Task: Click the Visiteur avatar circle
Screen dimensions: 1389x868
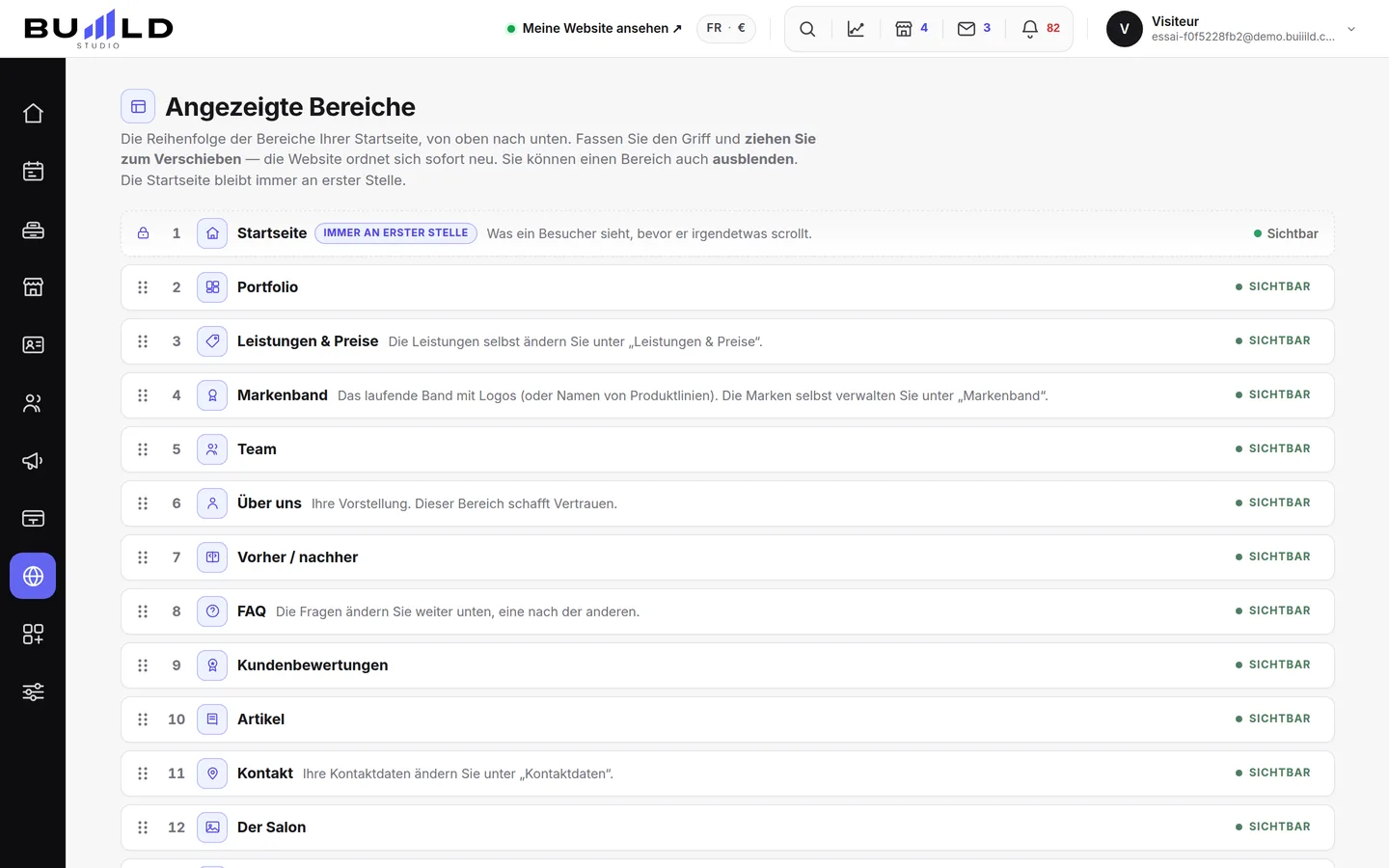Action: [1125, 29]
